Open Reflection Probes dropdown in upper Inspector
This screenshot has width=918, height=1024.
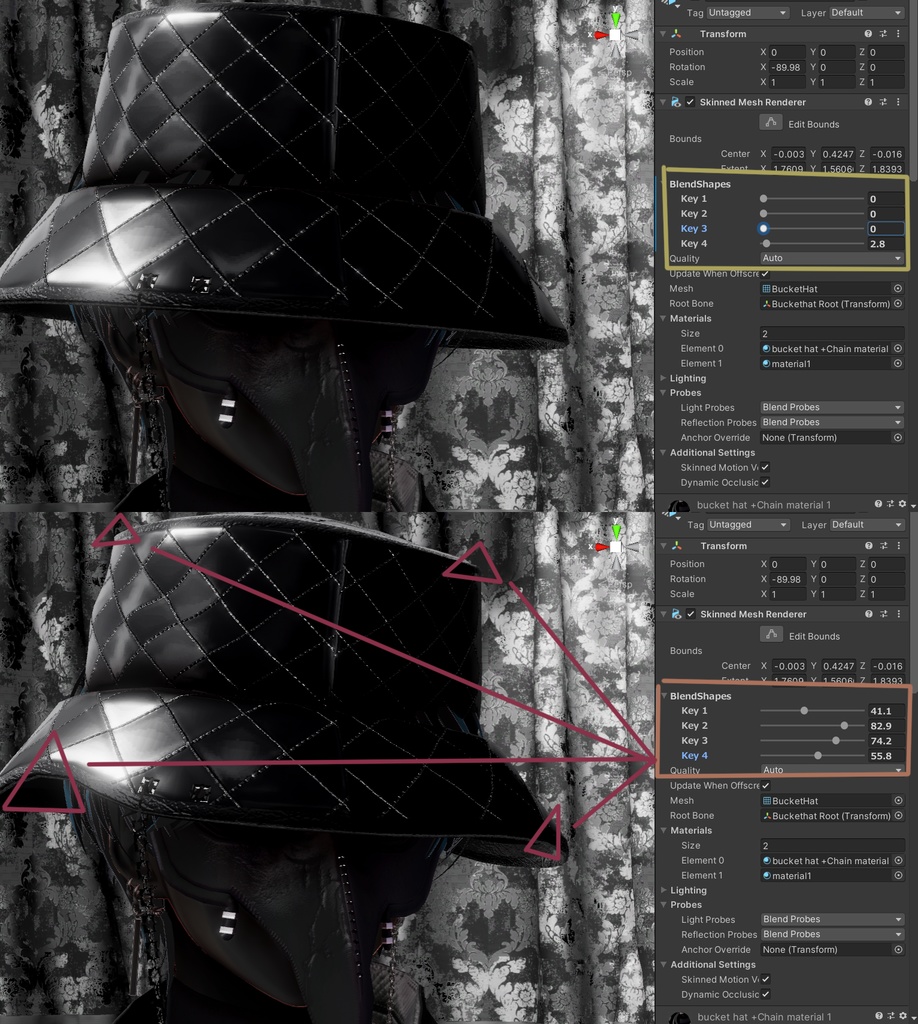click(832, 423)
